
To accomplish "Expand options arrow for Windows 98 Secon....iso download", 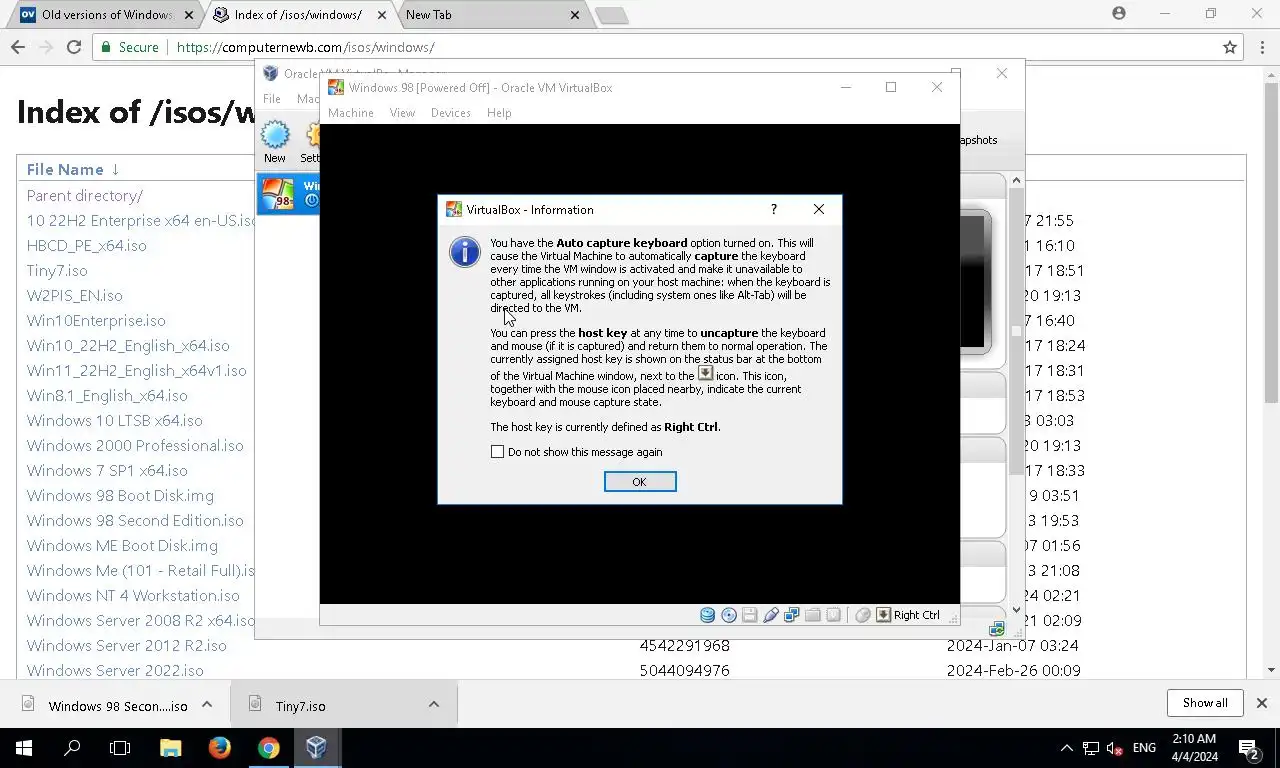I will click(207, 704).
